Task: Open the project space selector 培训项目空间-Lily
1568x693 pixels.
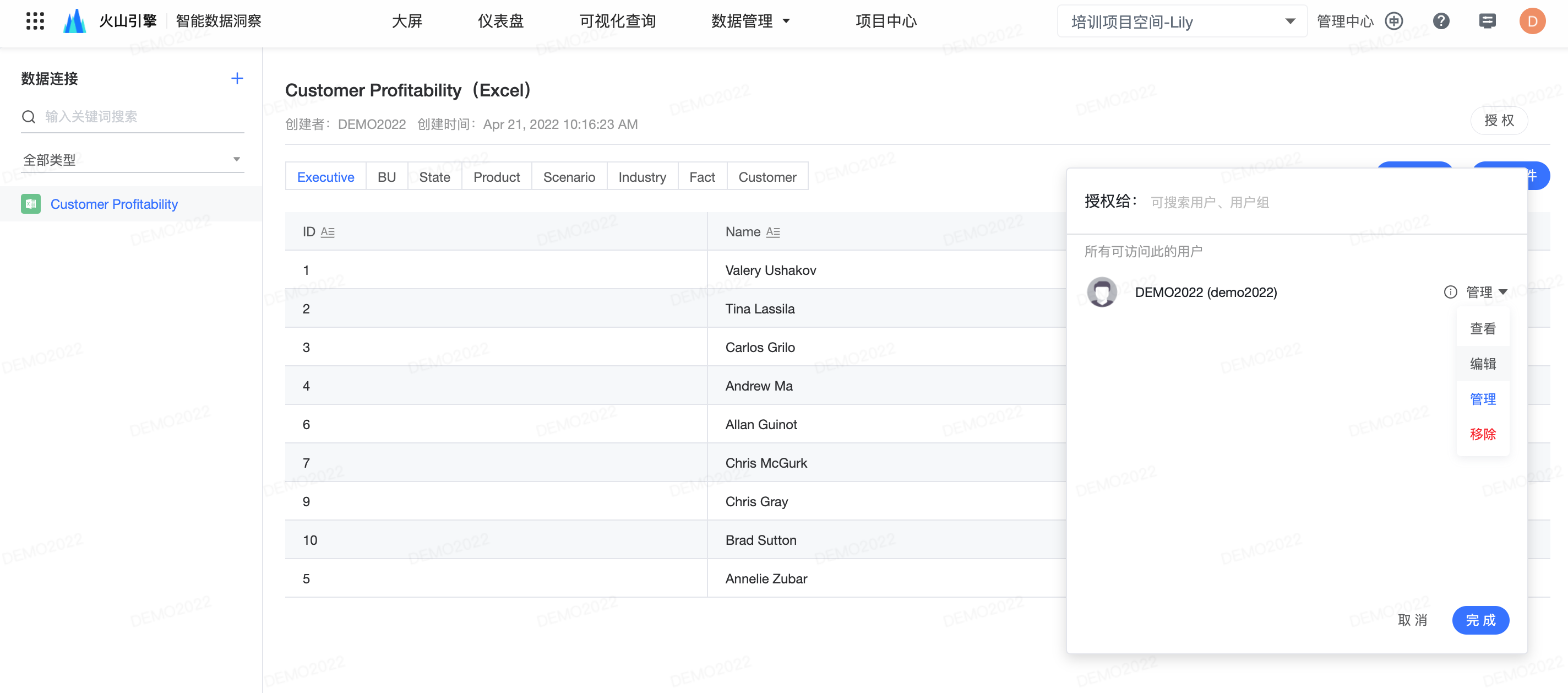Action: pyautogui.click(x=1181, y=22)
